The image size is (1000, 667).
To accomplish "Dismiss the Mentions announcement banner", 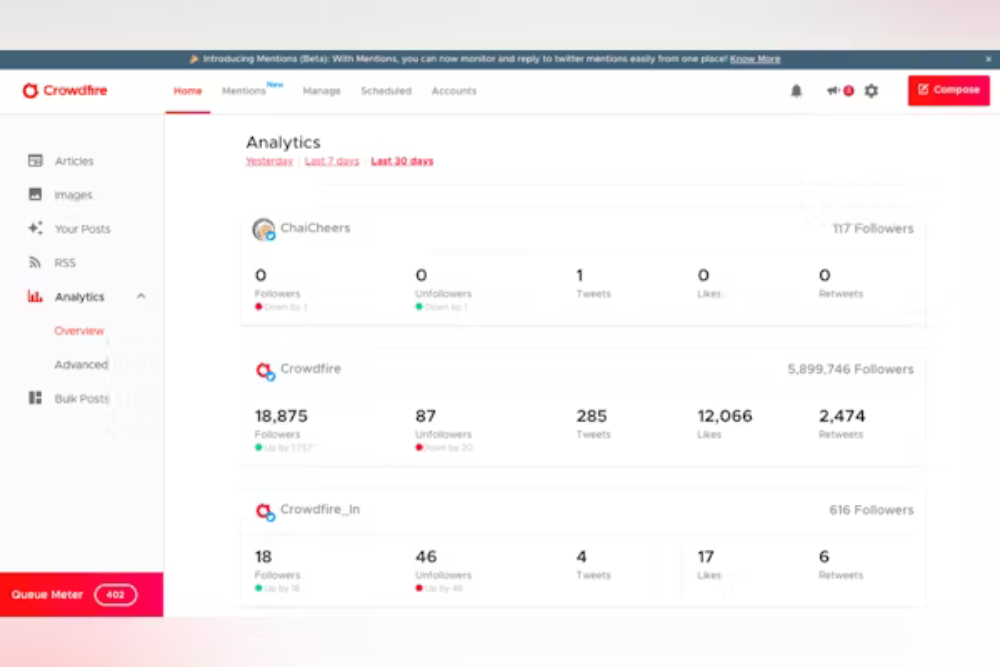I will pos(990,59).
